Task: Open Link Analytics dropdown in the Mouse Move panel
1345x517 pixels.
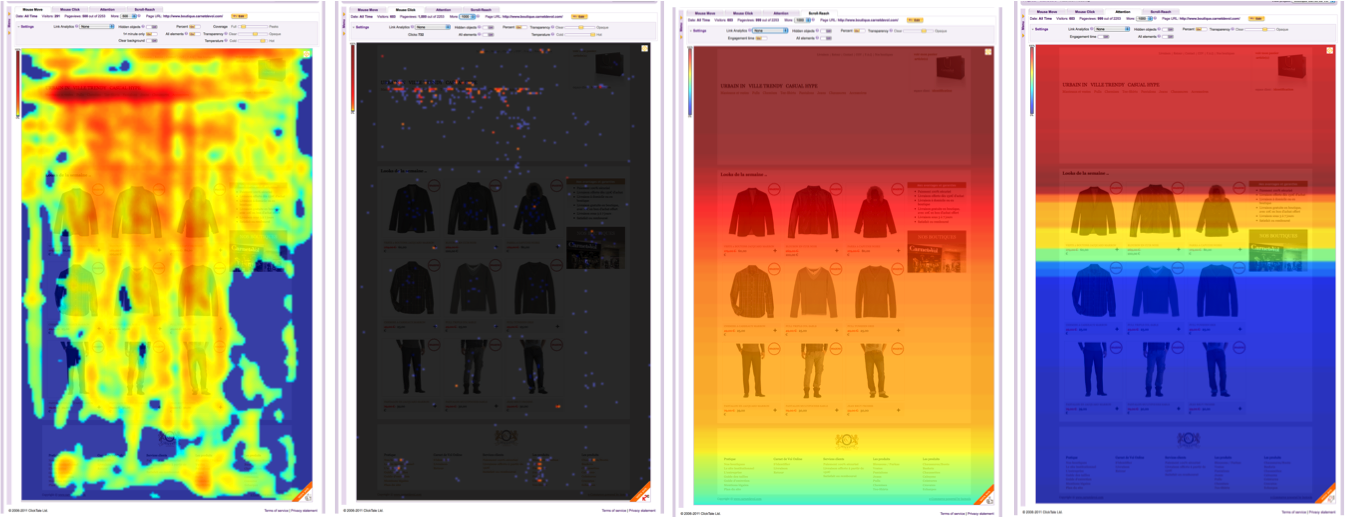Action: 97,26
